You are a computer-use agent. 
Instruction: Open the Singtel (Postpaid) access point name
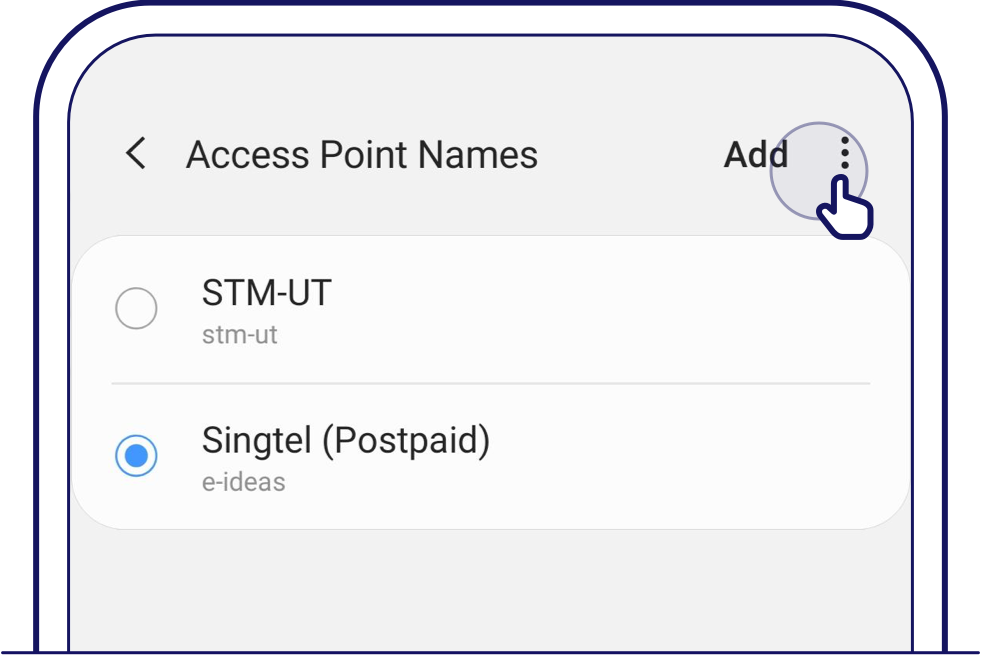pyautogui.click(x=345, y=441)
